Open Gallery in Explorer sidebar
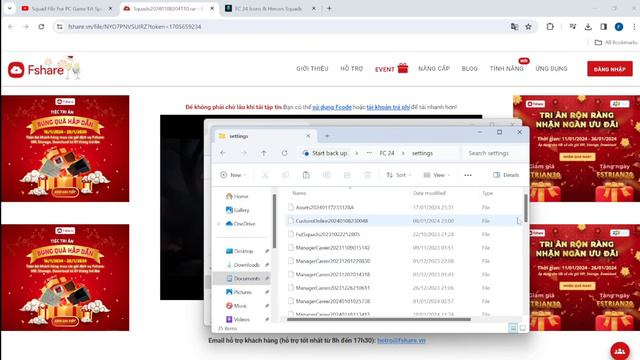The width and height of the screenshot is (640, 360). (x=238, y=210)
